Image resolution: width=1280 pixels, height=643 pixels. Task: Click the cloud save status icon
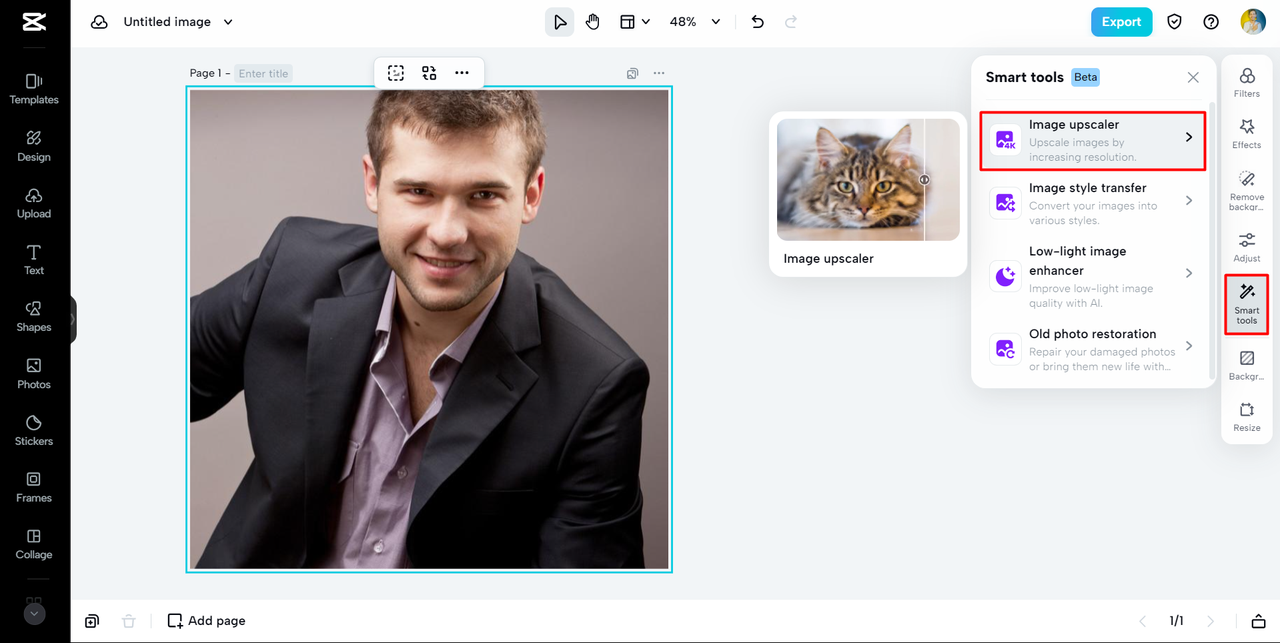[99, 22]
